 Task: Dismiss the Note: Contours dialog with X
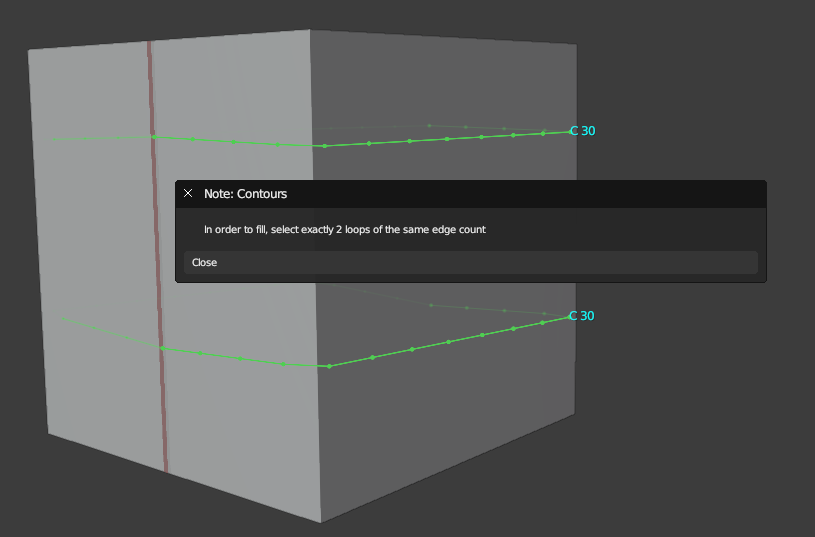188,193
